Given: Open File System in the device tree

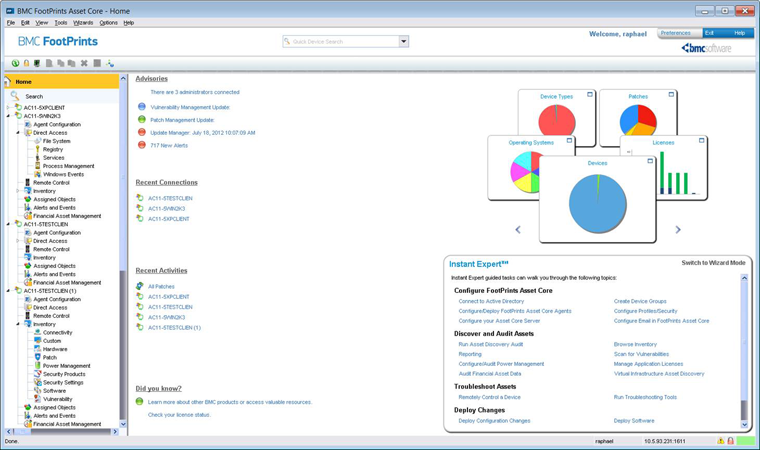Looking at the screenshot, I should 56,141.
